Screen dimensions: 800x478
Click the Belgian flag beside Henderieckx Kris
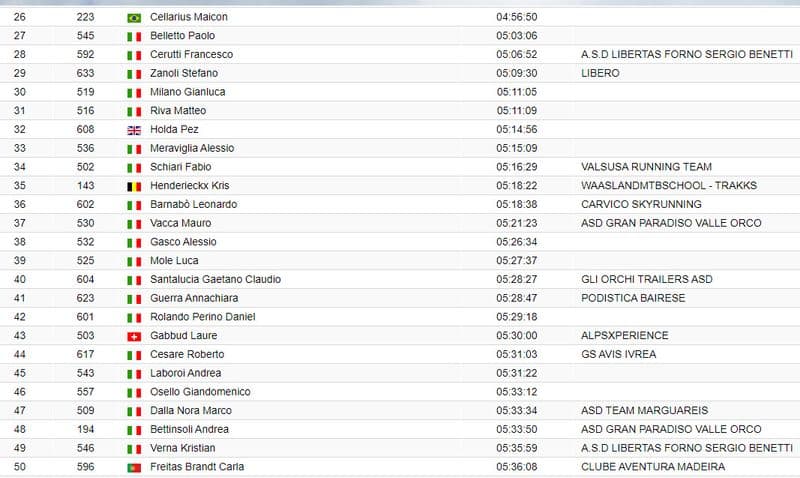(133, 186)
